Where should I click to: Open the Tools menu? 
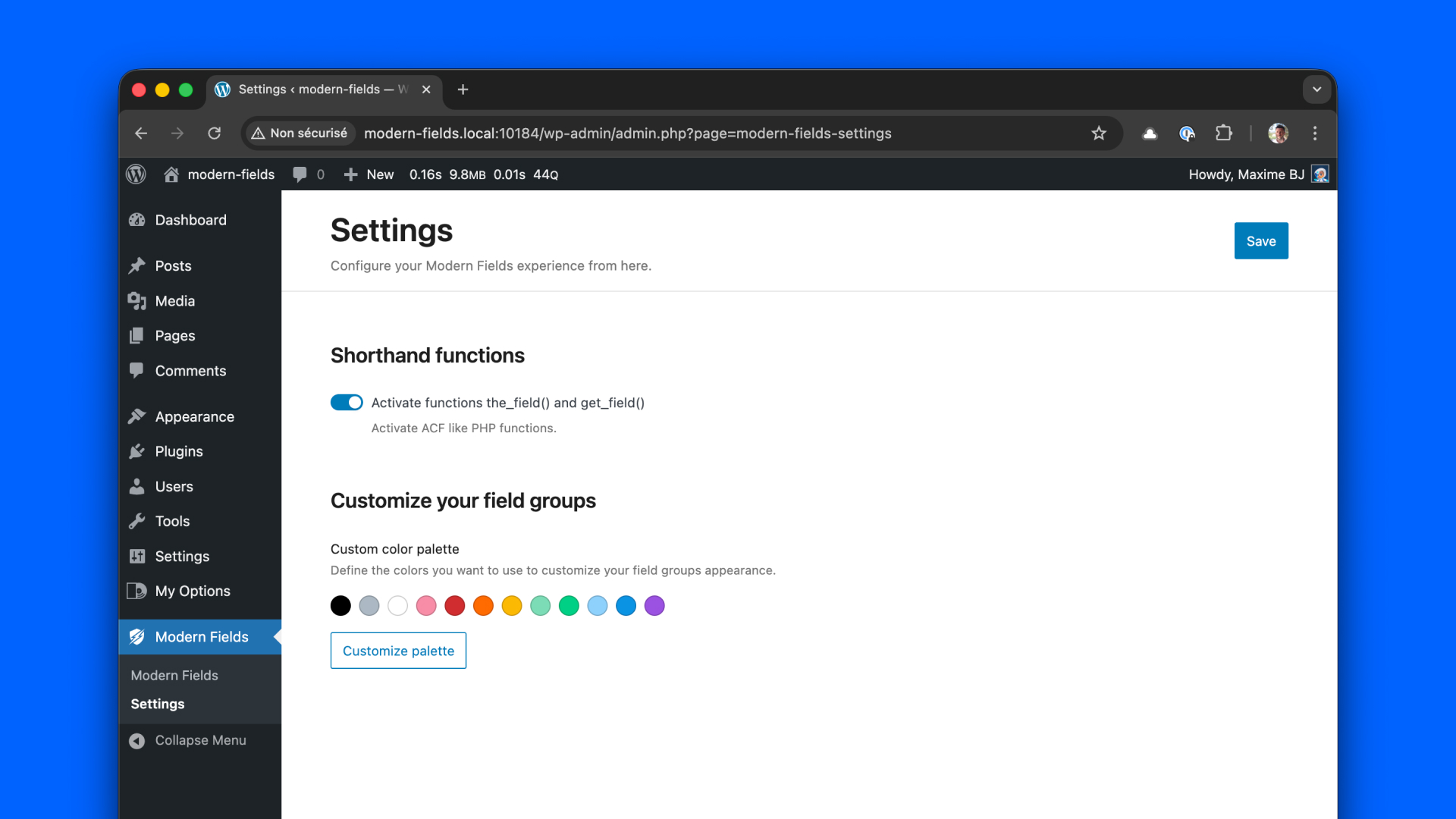click(172, 521)
